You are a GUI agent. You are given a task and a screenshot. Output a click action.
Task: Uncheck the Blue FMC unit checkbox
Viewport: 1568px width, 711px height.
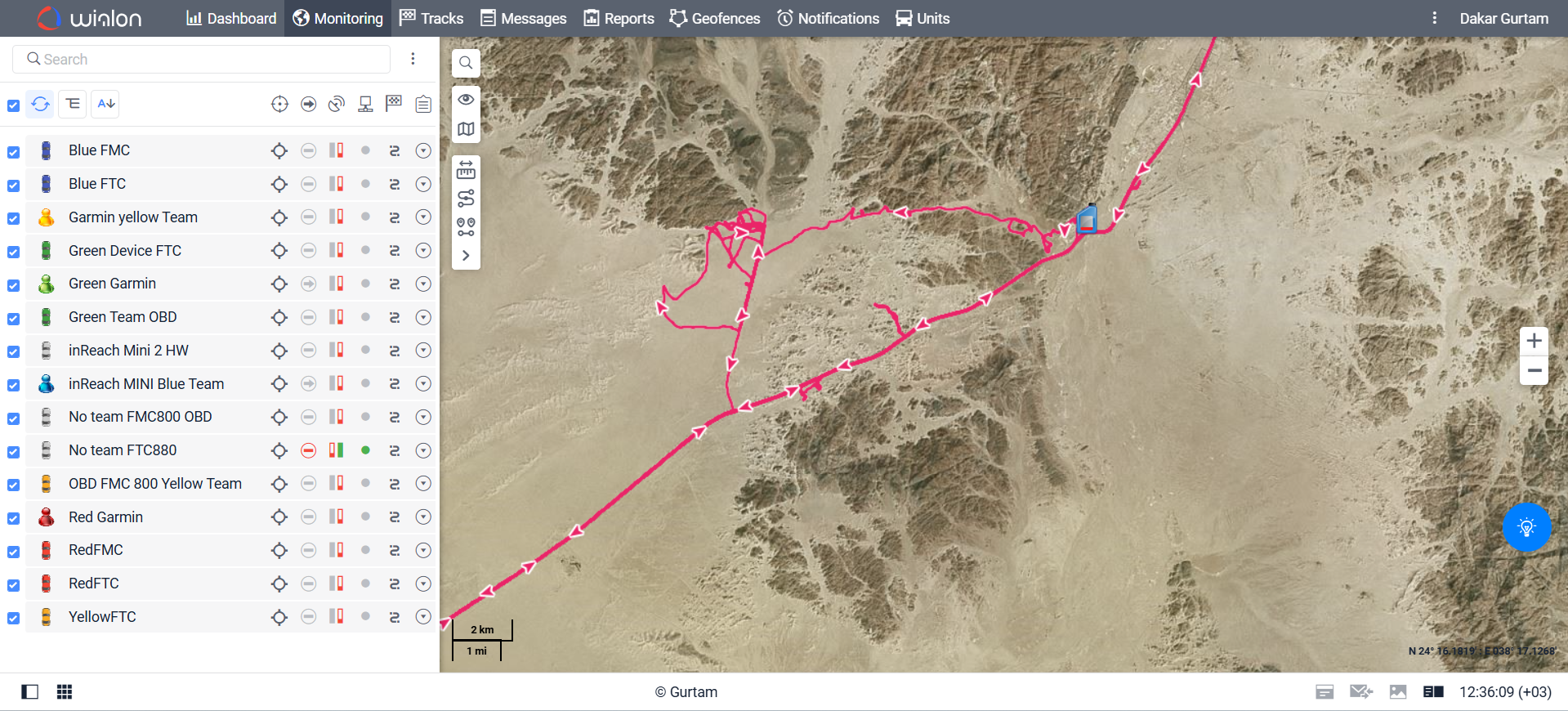click(x=13, y=152)
